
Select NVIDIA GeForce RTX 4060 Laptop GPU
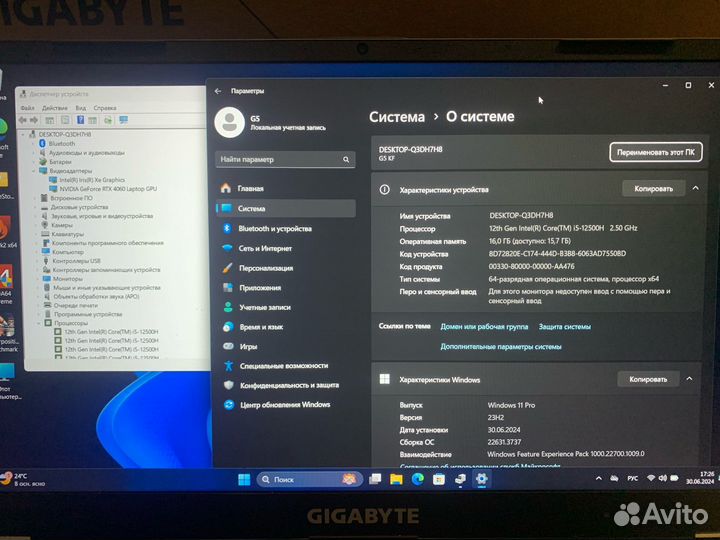pyautogui.click(x=108, y=189)
